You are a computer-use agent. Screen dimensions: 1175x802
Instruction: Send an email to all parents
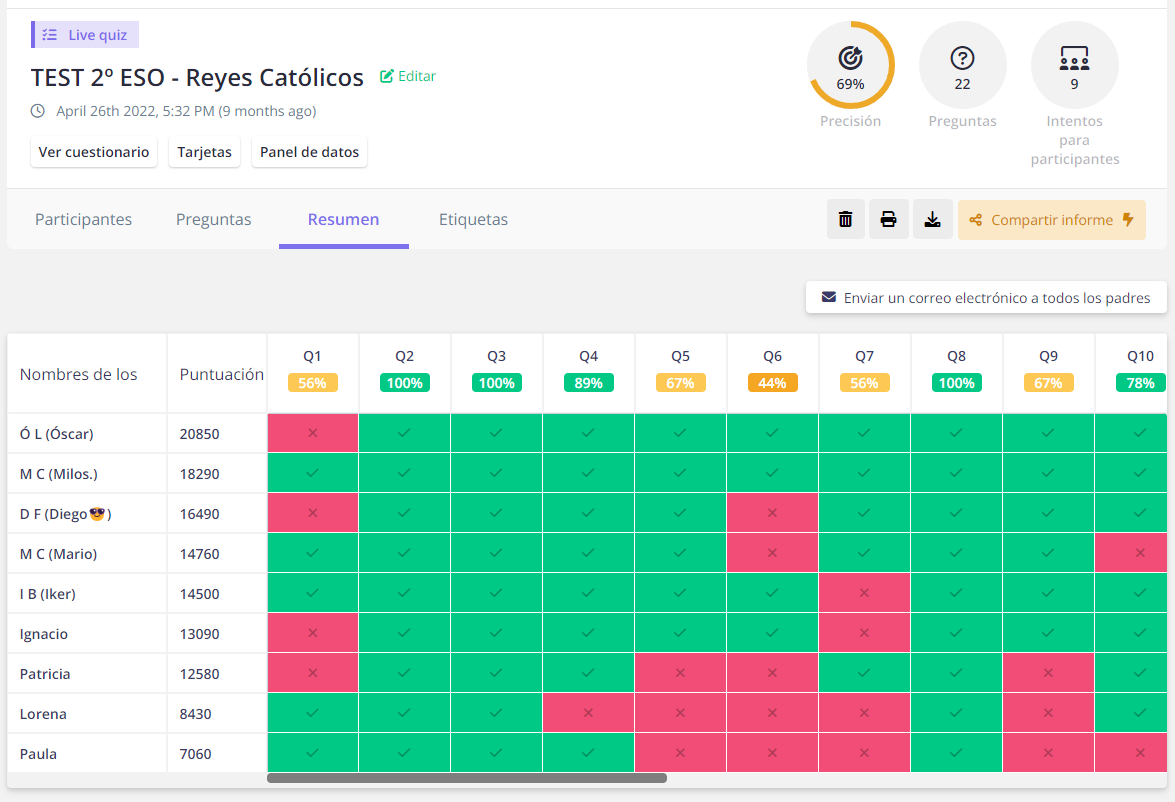986,298
